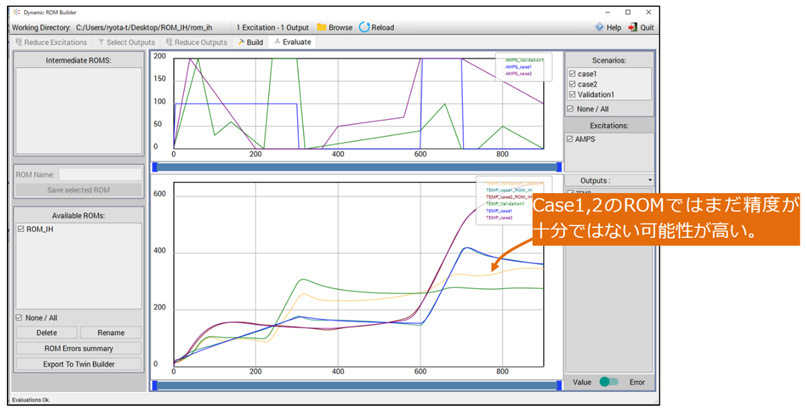Click the Evaluations Ok status text
This screenshot has height=410, width=806.
pos(31,399)
